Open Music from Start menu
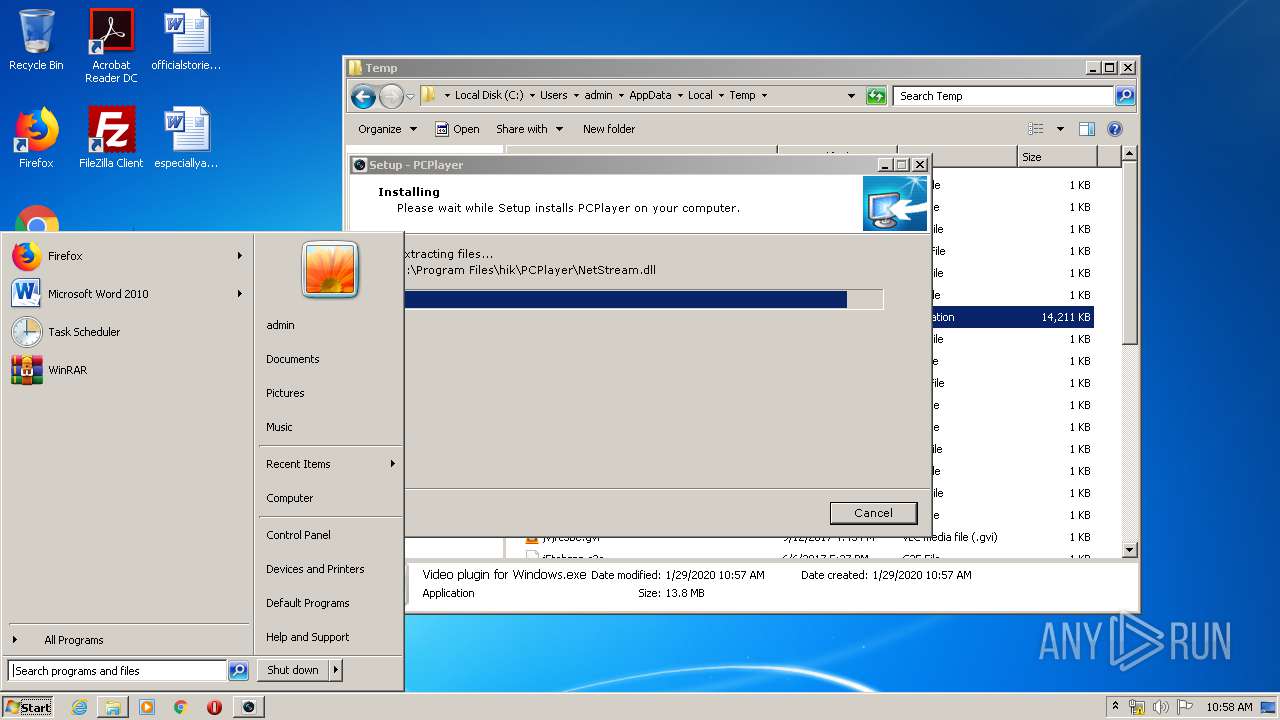This screenshot has height=720, width=1280. [279, 427]
